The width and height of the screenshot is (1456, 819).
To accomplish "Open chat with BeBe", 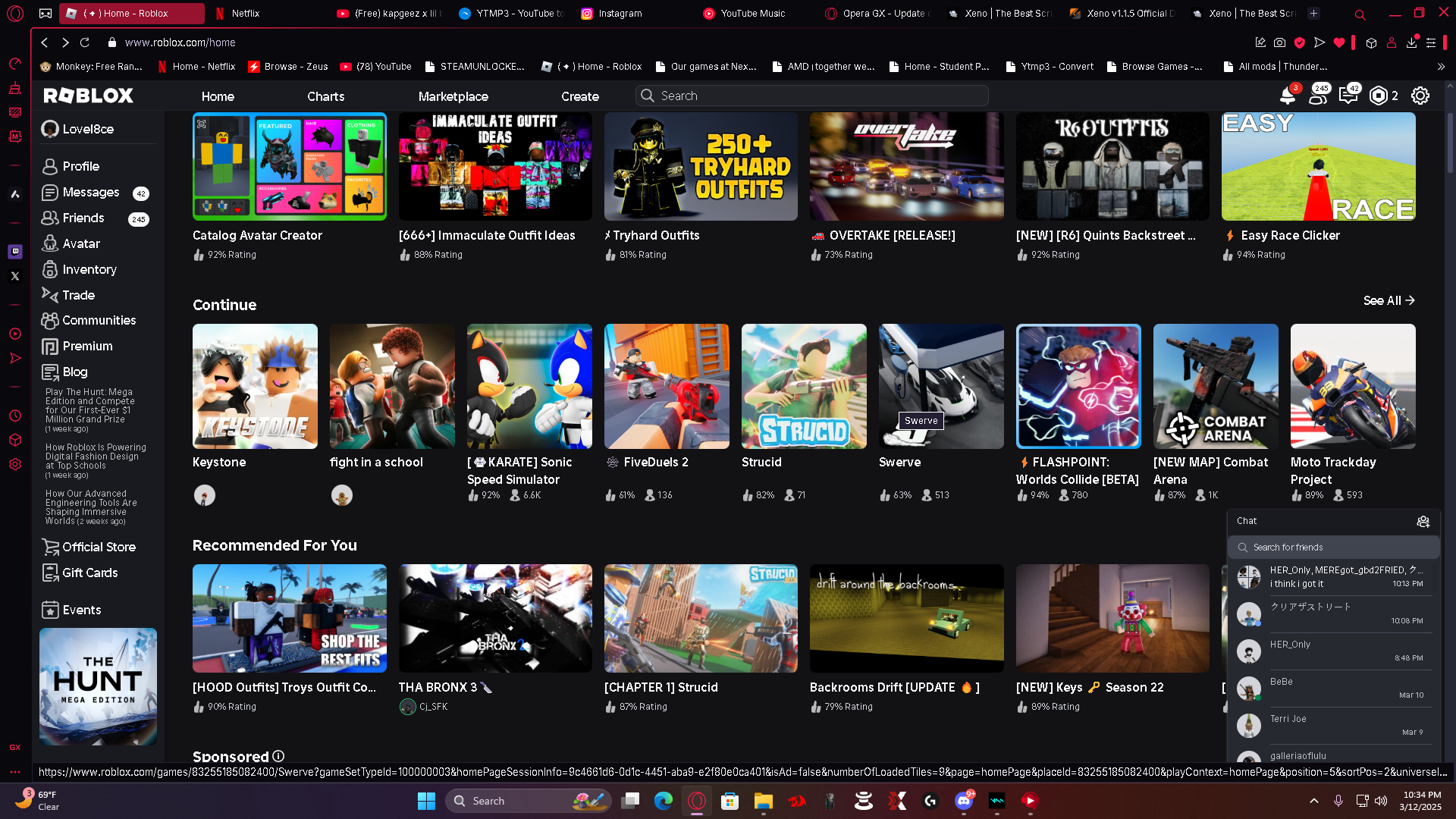I will pos(1334,688).
